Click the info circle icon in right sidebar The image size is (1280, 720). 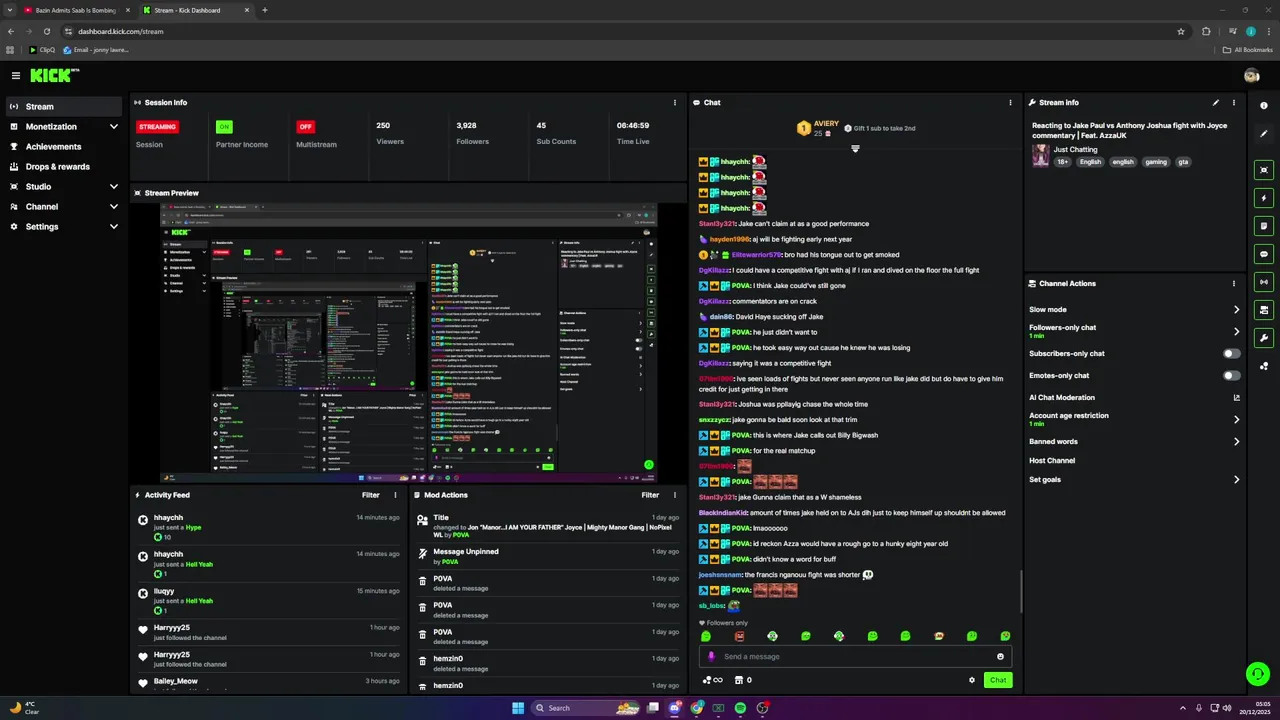[x=1264, y=106]
